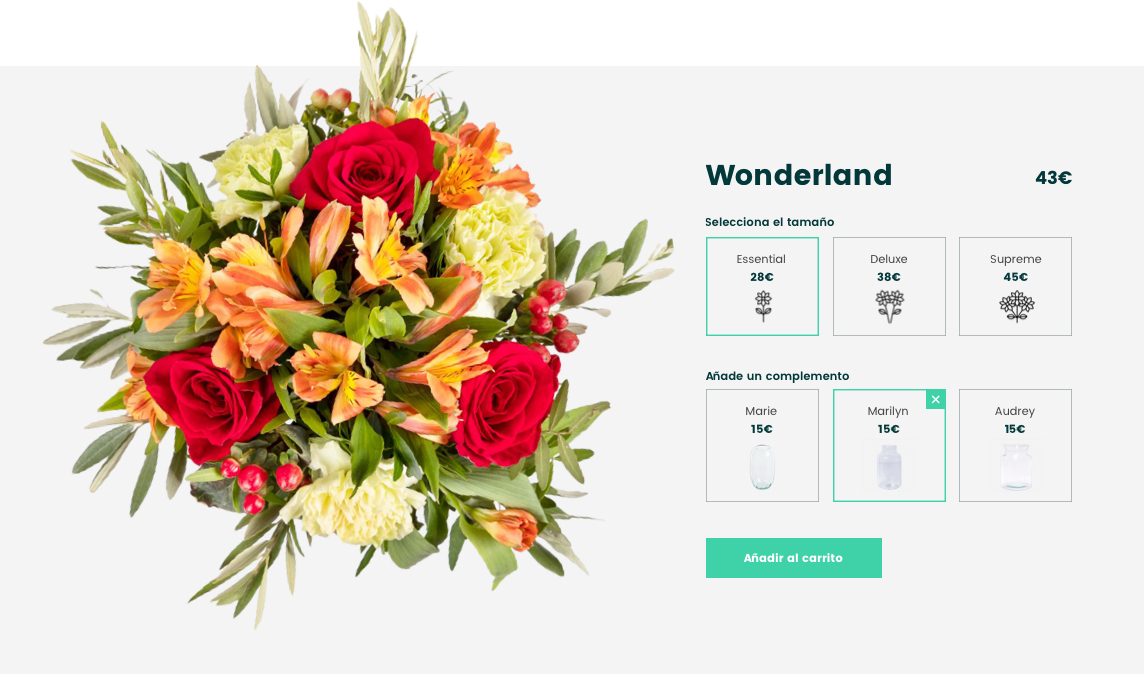Click the Wonderland product title
1144x674 pixels.
click(798, 175)
